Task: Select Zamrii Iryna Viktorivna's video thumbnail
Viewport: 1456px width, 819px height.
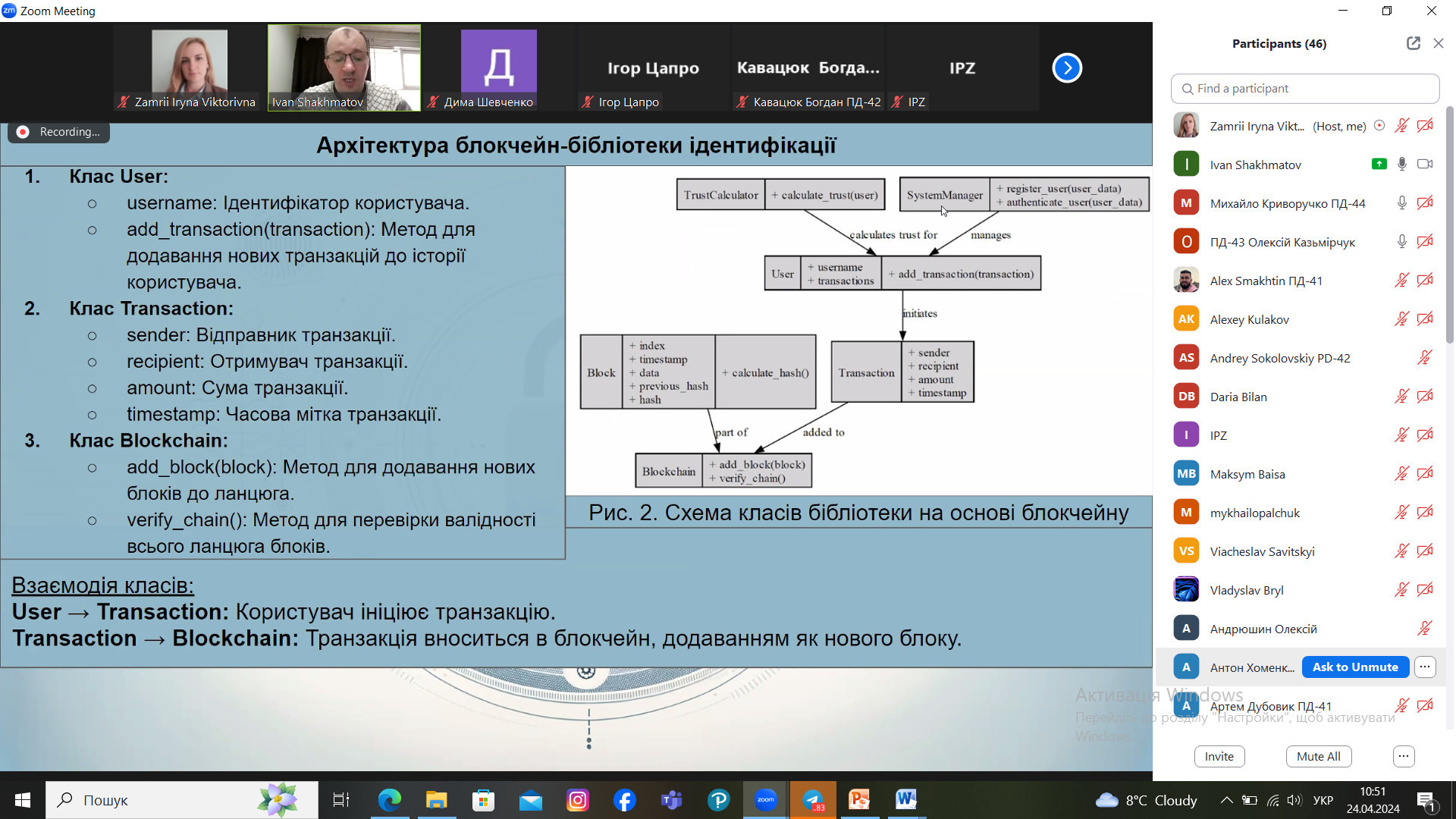Action: click(x=190, y=67)
